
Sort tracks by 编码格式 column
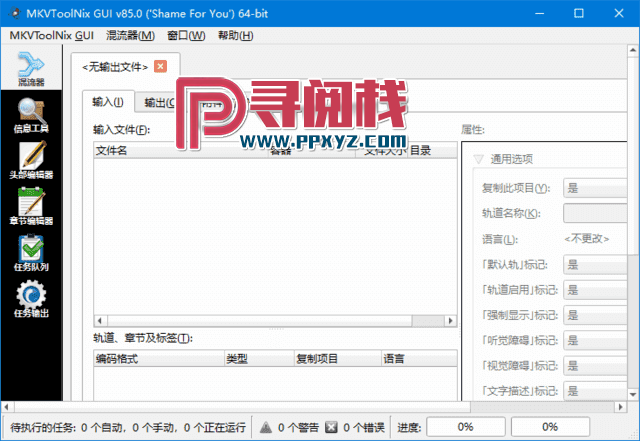[x=159, y=359]
